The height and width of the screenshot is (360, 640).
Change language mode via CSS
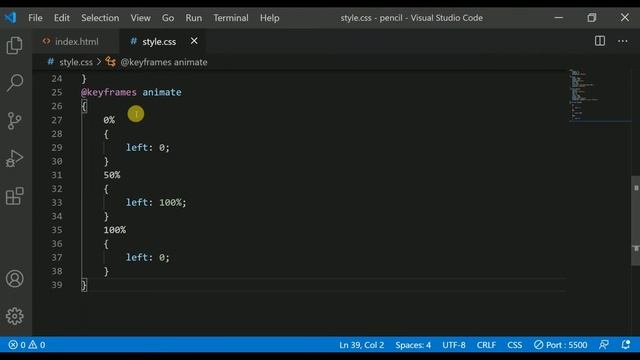click(515, 345)
